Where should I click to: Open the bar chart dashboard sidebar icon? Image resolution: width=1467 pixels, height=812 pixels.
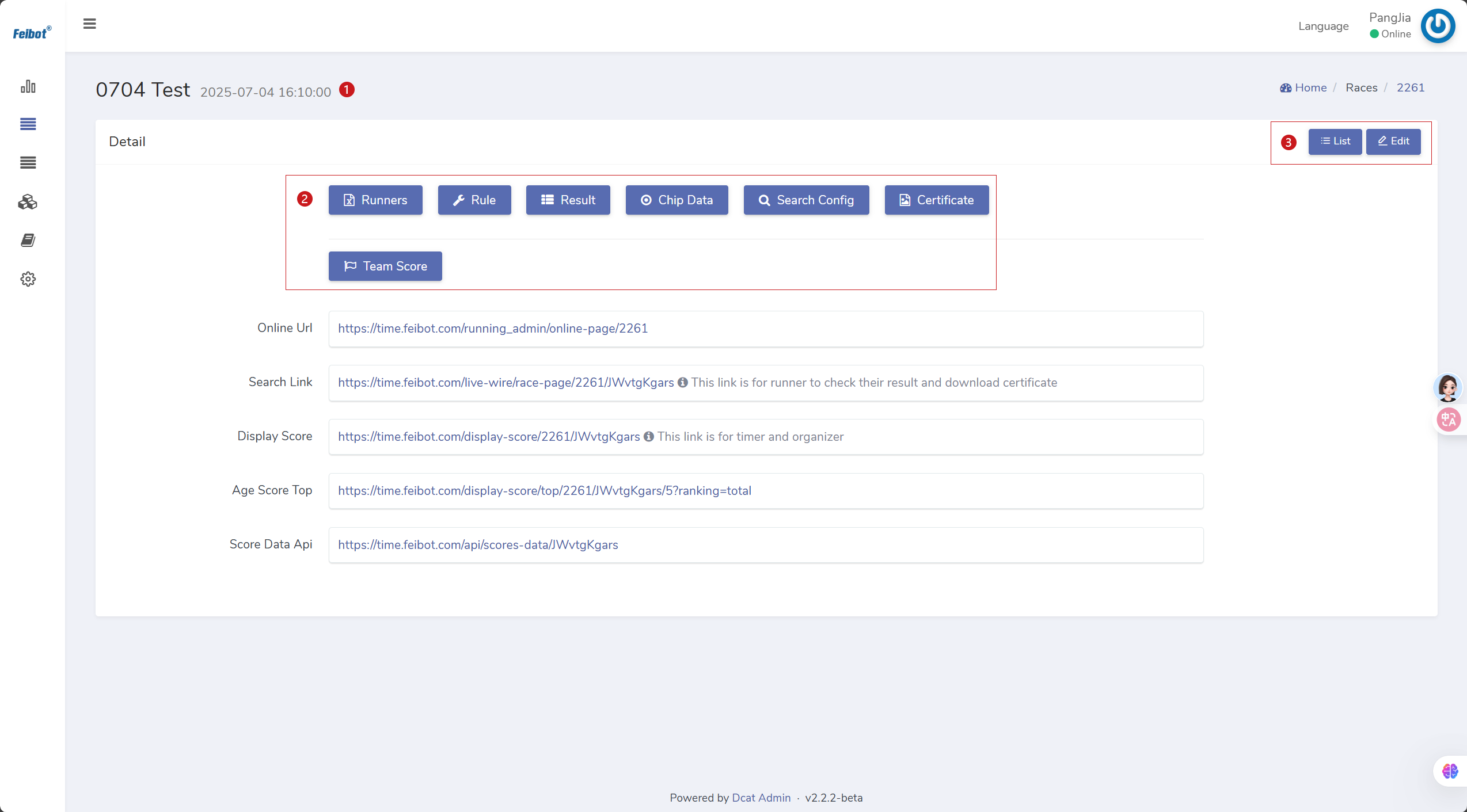click(28, 86)
